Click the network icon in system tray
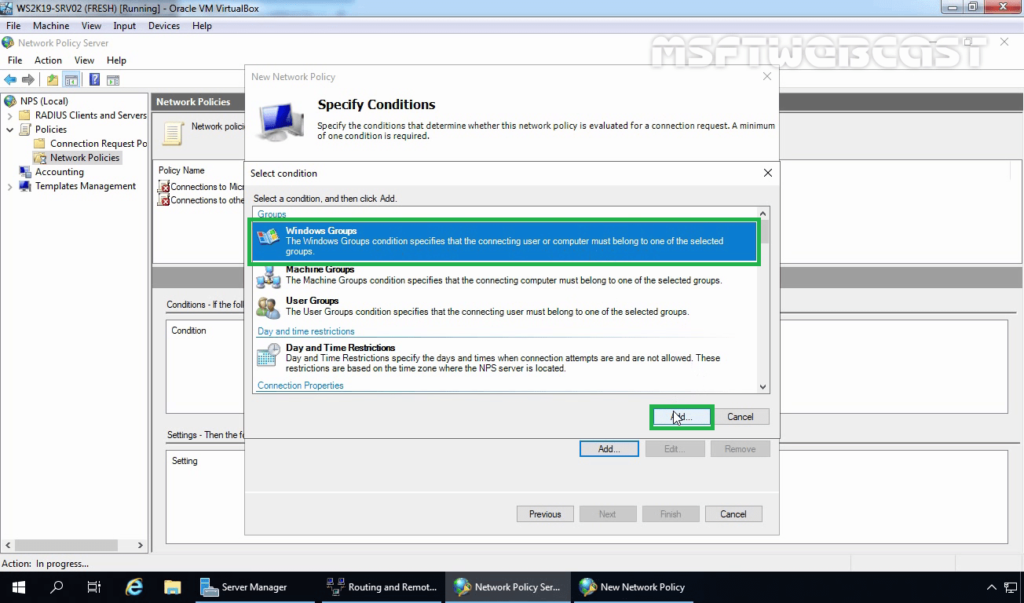 pyautogui.click(x=1011, y=587)
